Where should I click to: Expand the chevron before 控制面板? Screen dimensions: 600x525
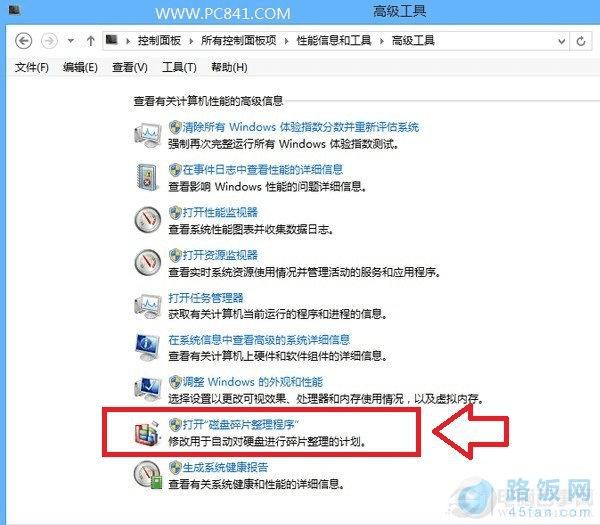point(128,41)
